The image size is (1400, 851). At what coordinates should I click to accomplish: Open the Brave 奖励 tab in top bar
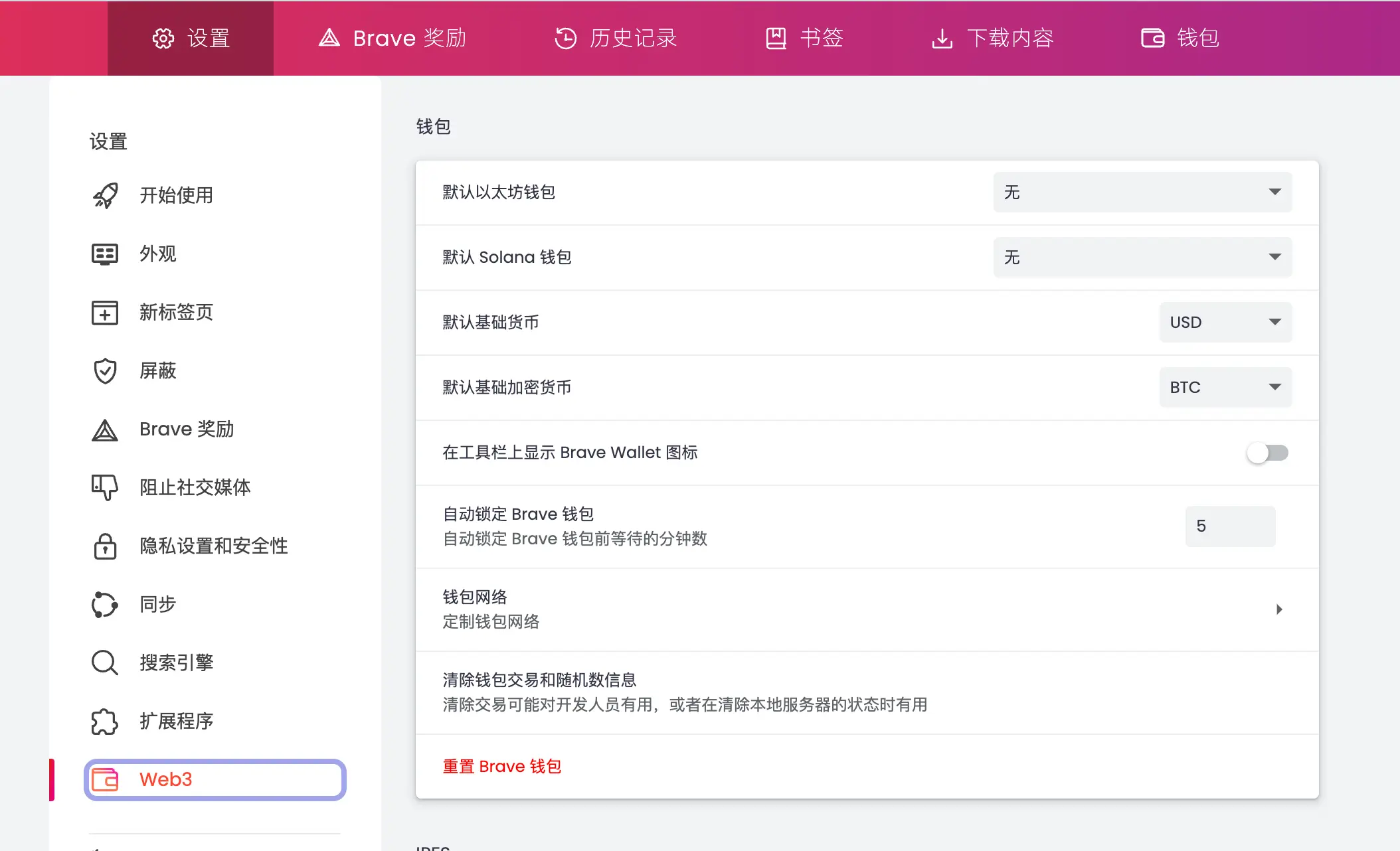393,39
